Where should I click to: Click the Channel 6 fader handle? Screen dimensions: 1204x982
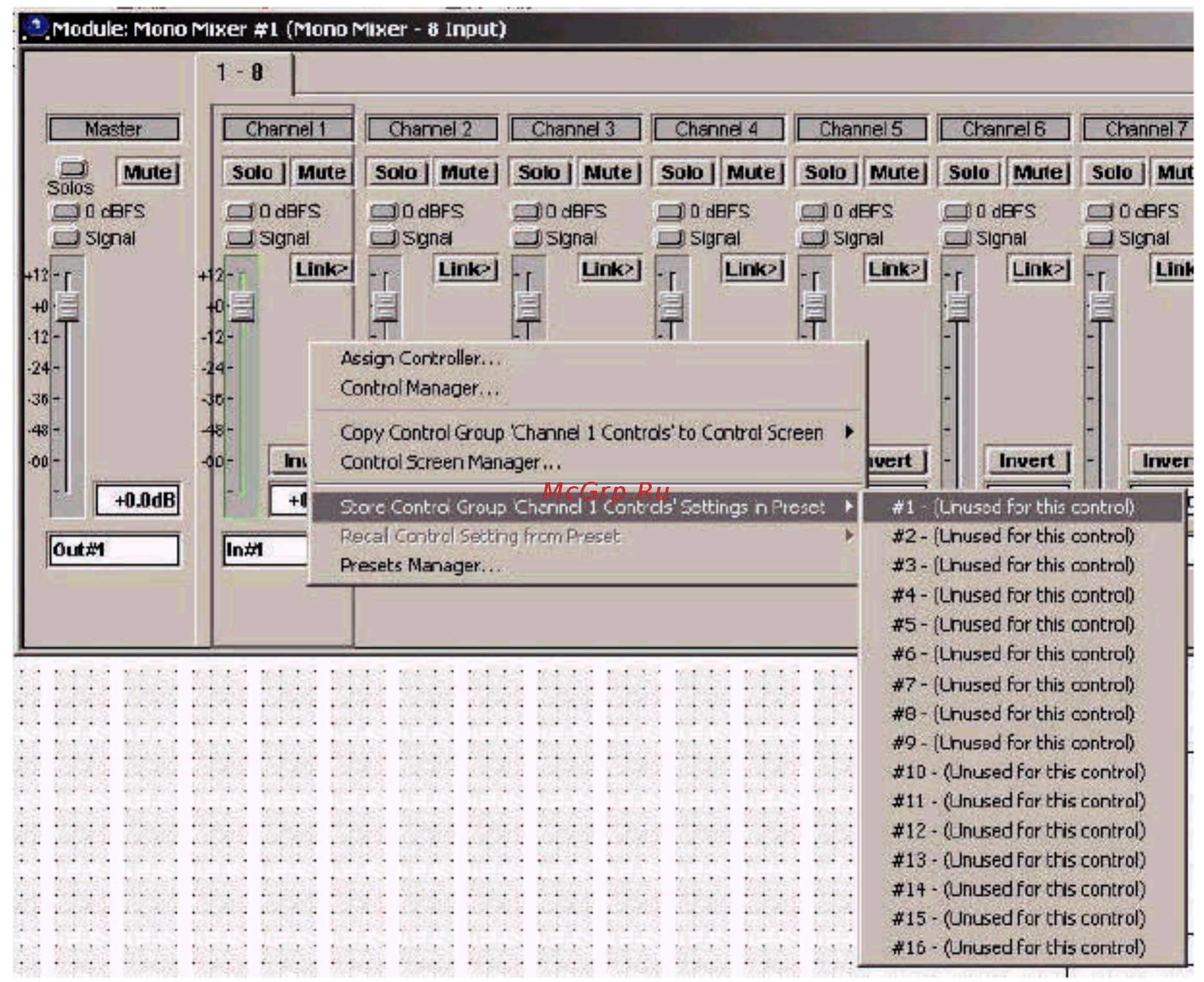958,305
